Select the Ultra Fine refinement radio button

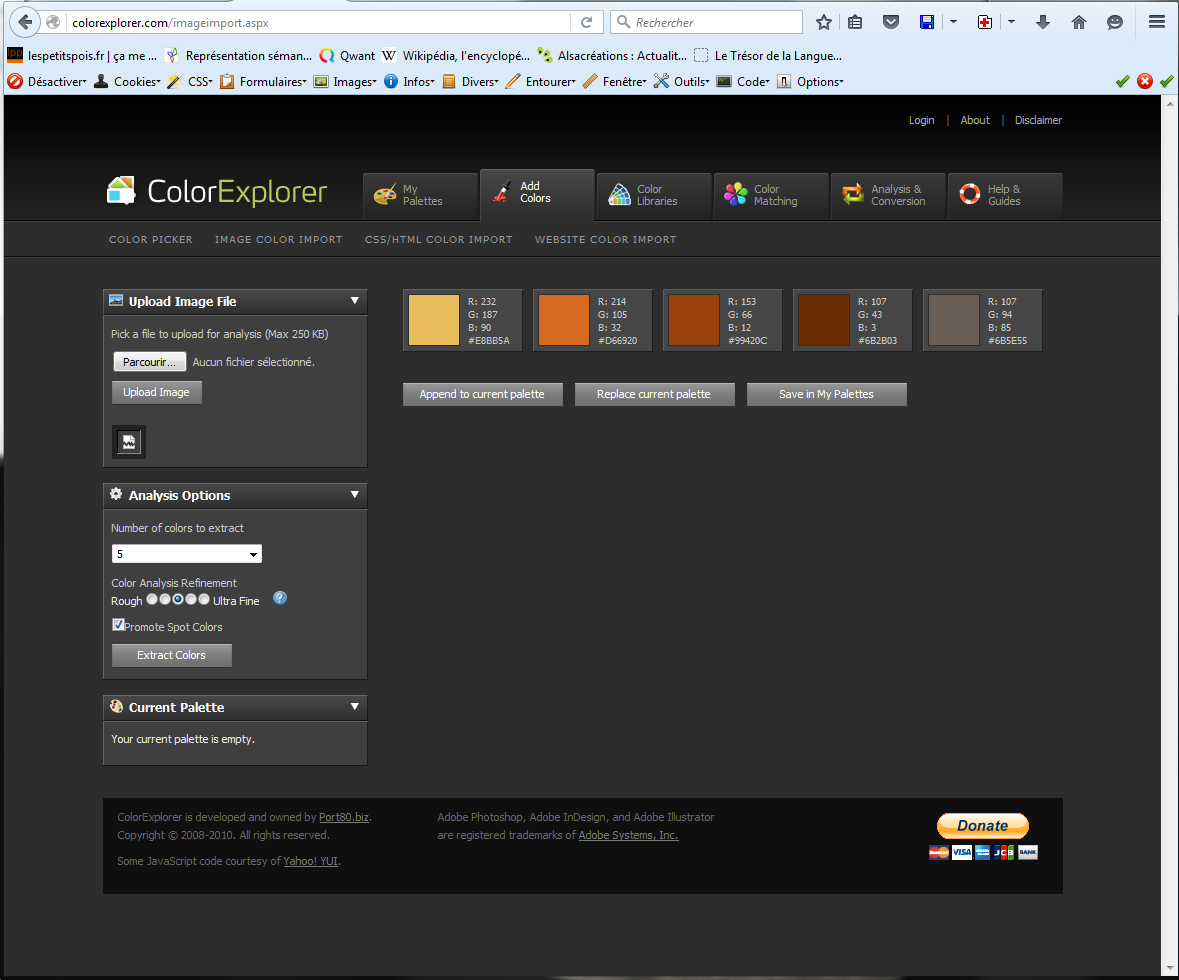[204, 600]
